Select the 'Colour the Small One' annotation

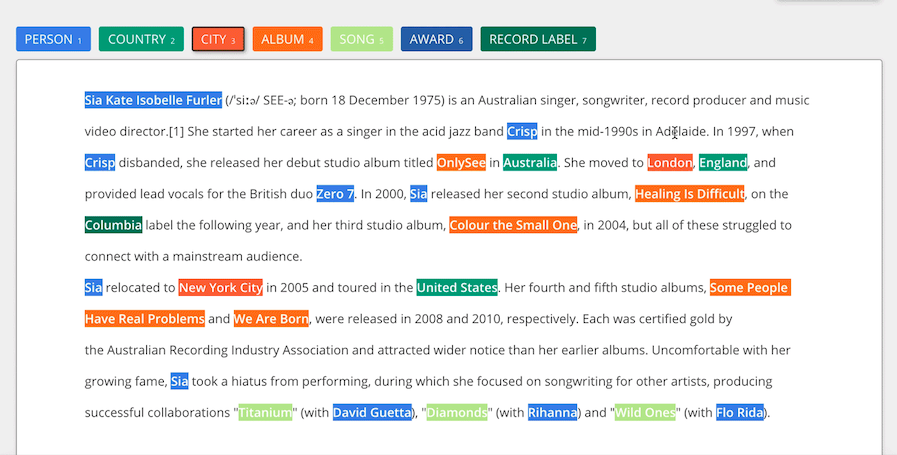pyautogui.click(x=513, y=225)
